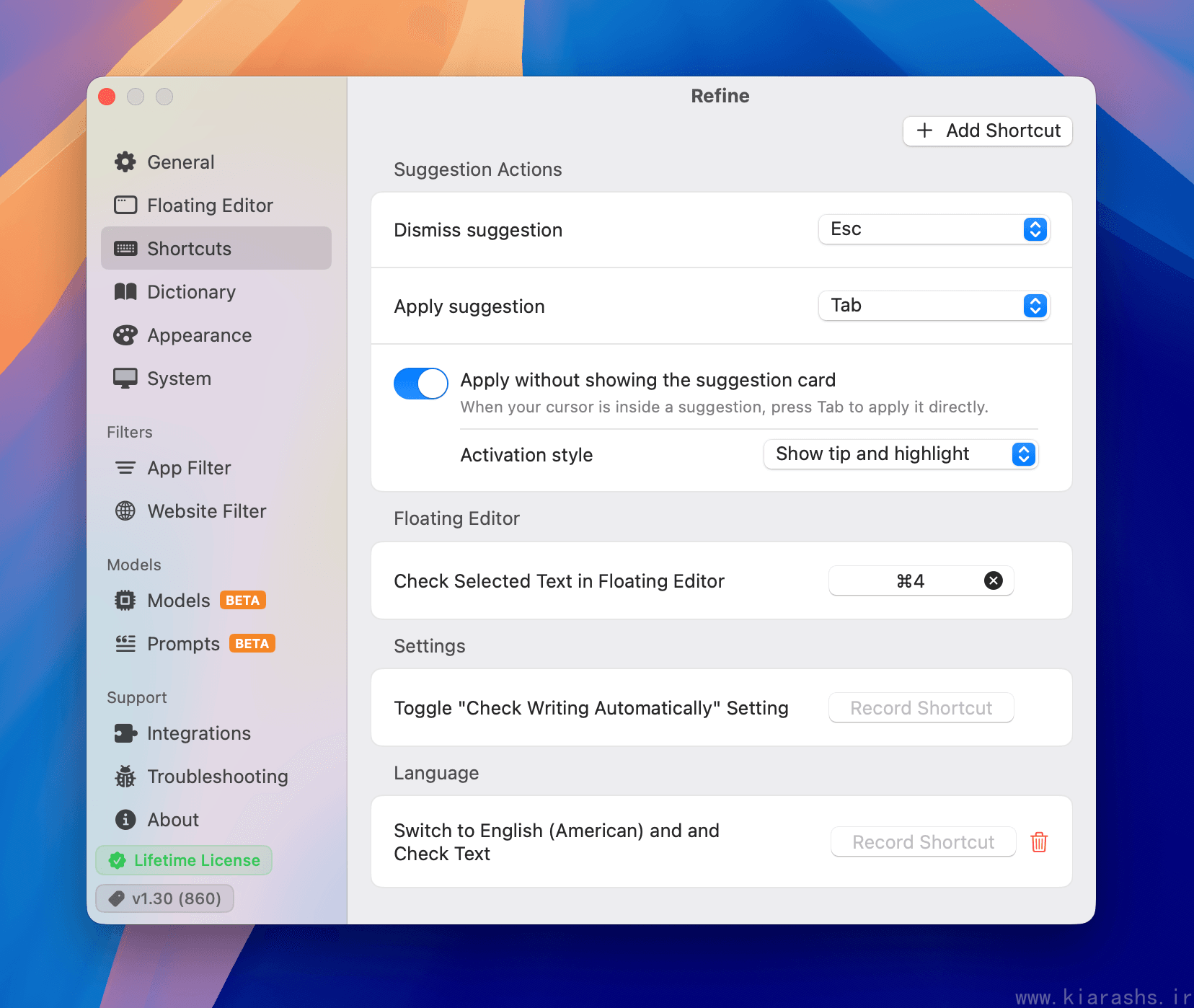Click the ⌘4 shortcut recorder field
This screenshot has width=1194, height=1008.
[x=921, y=580]
